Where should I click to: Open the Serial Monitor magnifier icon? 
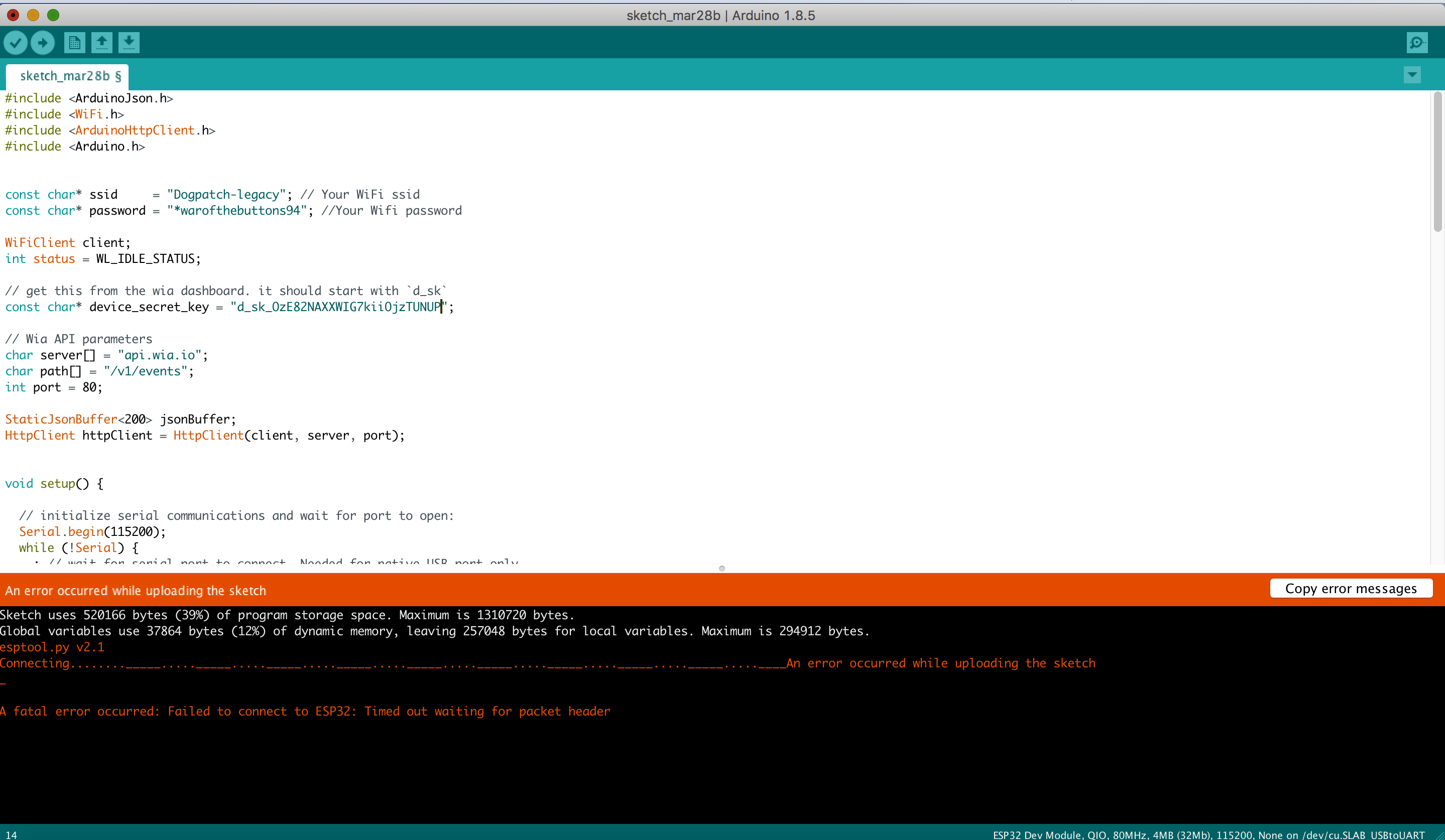tap(1417, 42)
